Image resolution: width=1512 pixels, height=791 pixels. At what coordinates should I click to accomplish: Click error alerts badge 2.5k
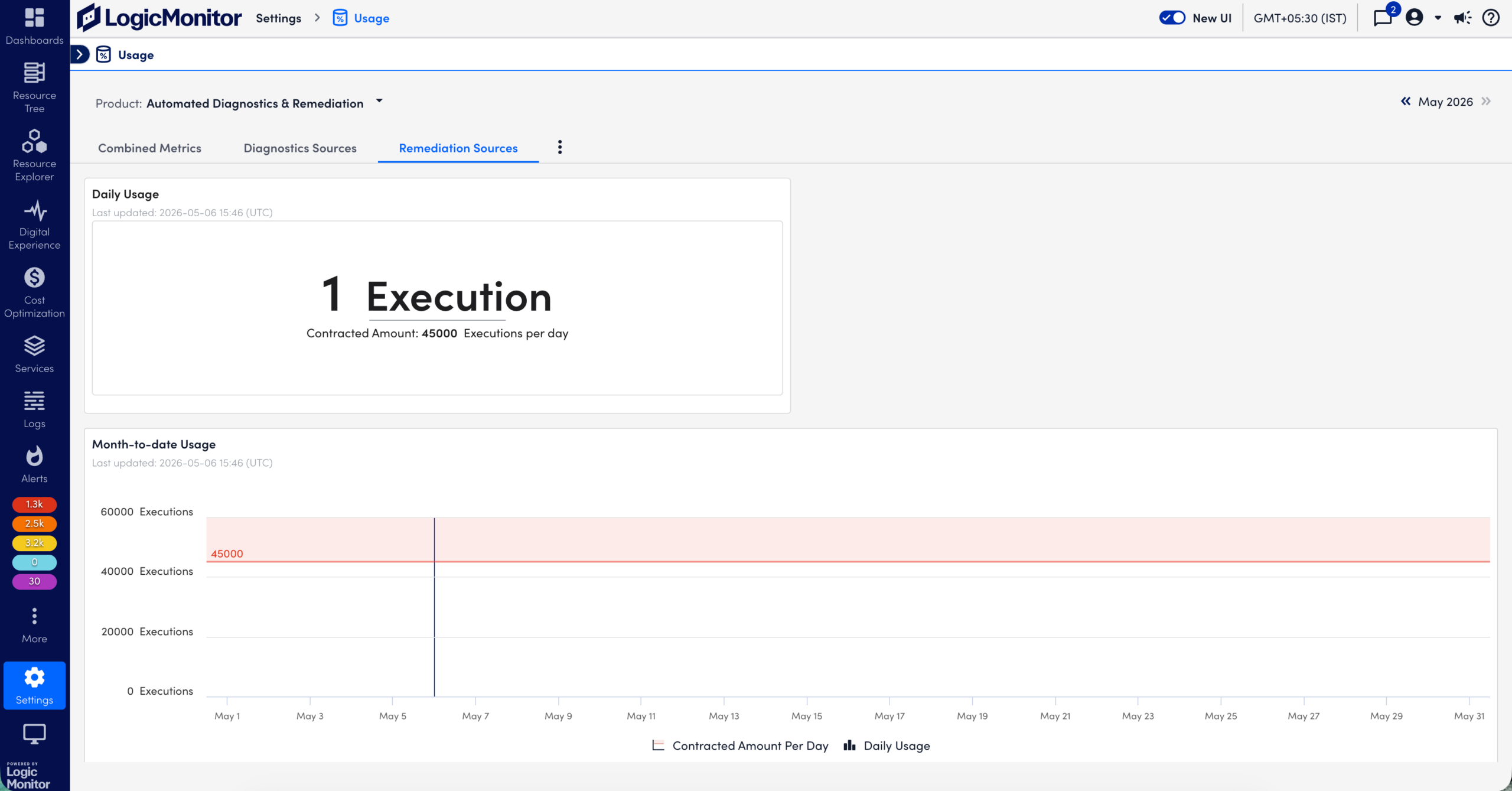point(34,523)
